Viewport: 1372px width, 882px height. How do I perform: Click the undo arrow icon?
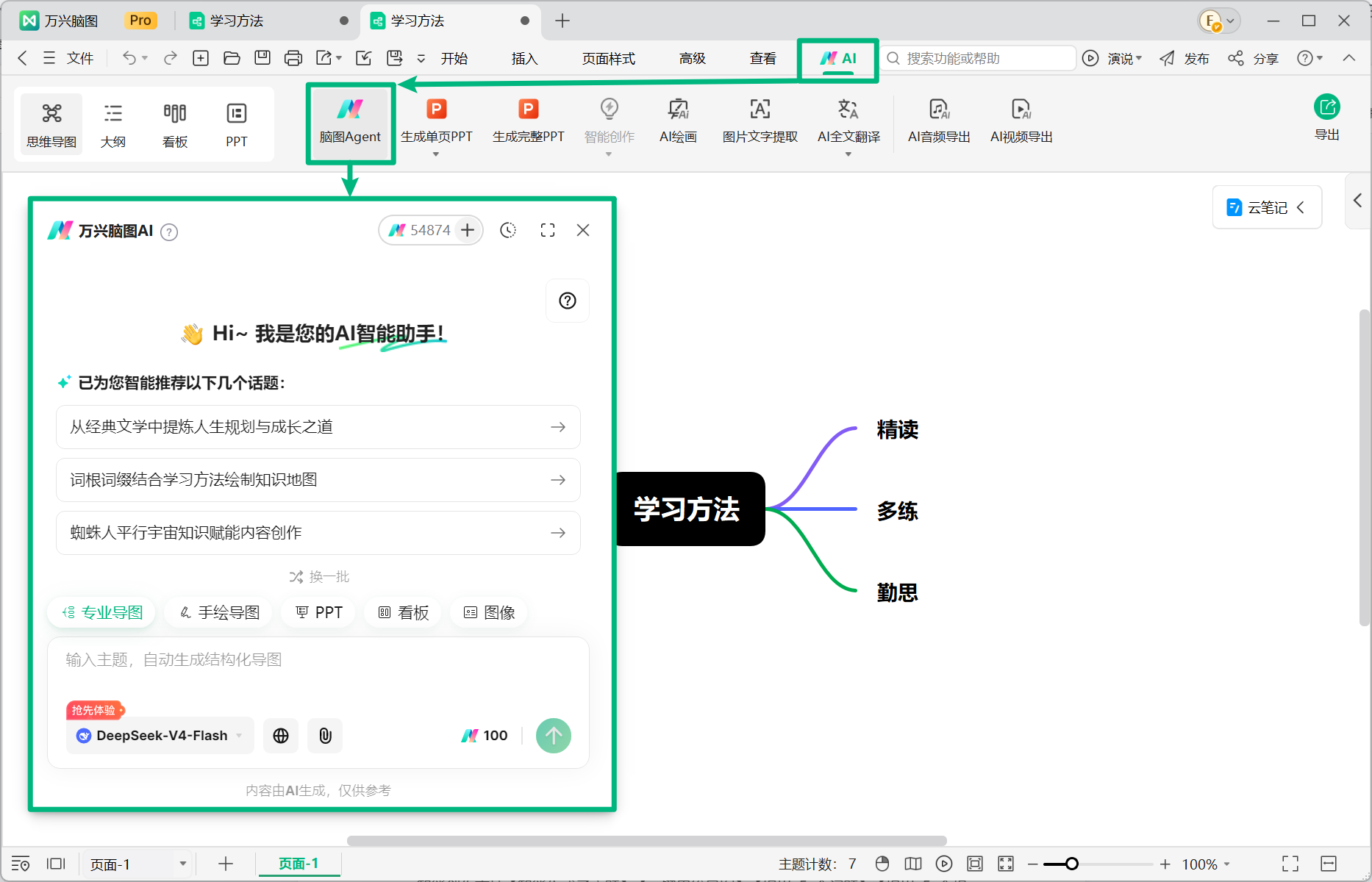129,58
